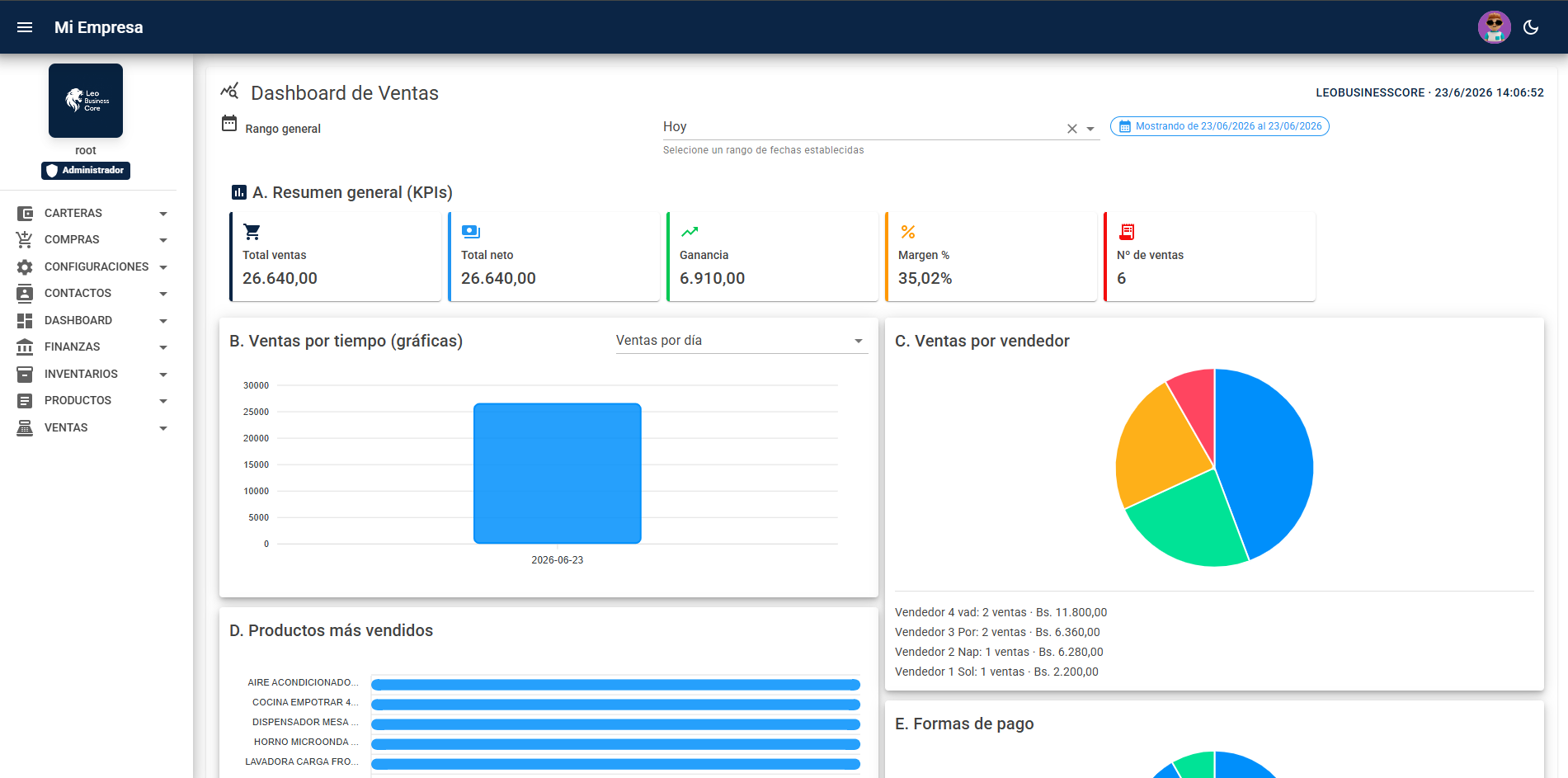Click the Dashboard grid icon
This screenshot has height=778, width=1568.
coord(25,321)
